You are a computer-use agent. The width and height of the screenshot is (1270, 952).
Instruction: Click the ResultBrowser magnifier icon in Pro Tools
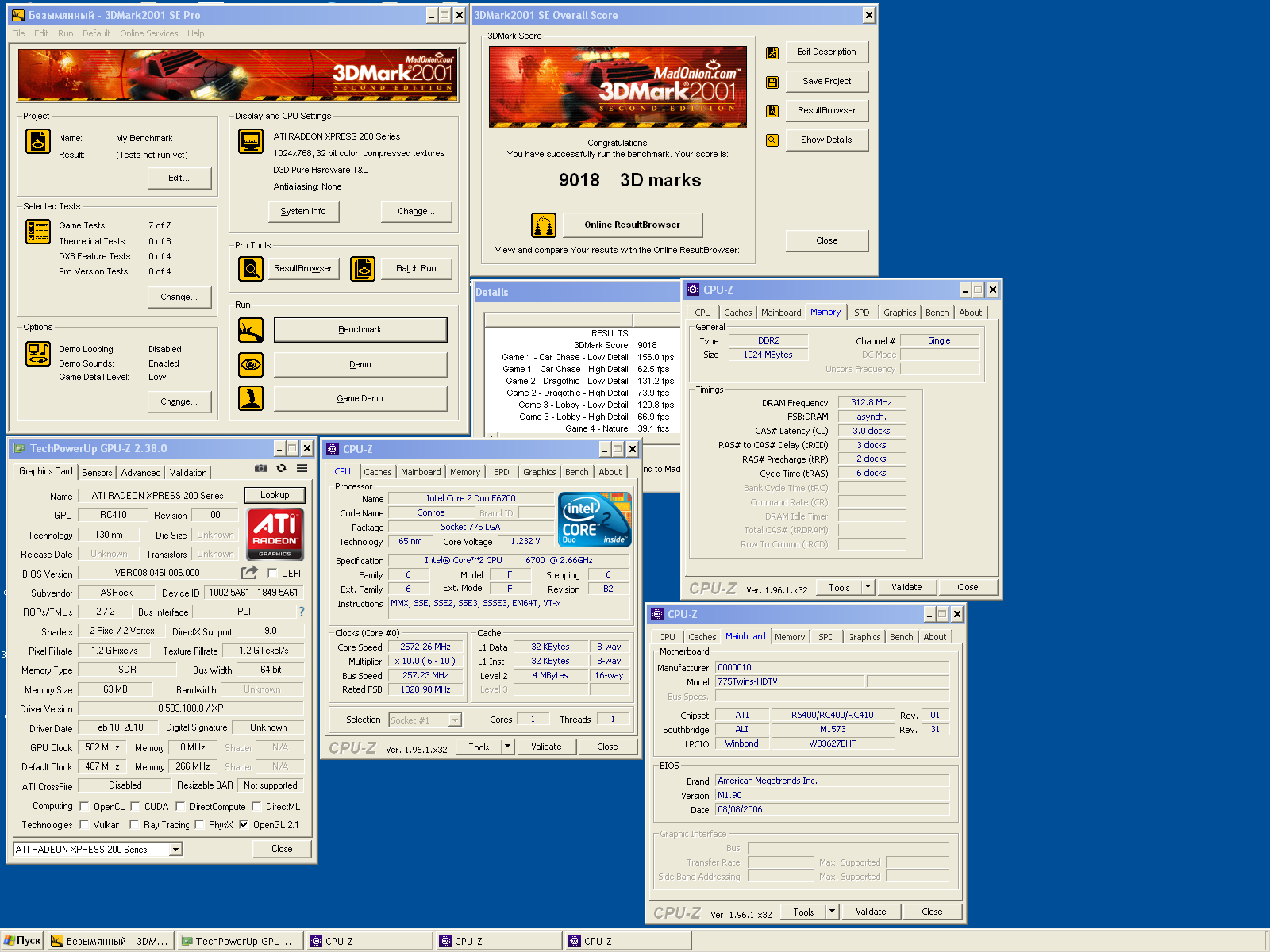(x=251, y=269)
